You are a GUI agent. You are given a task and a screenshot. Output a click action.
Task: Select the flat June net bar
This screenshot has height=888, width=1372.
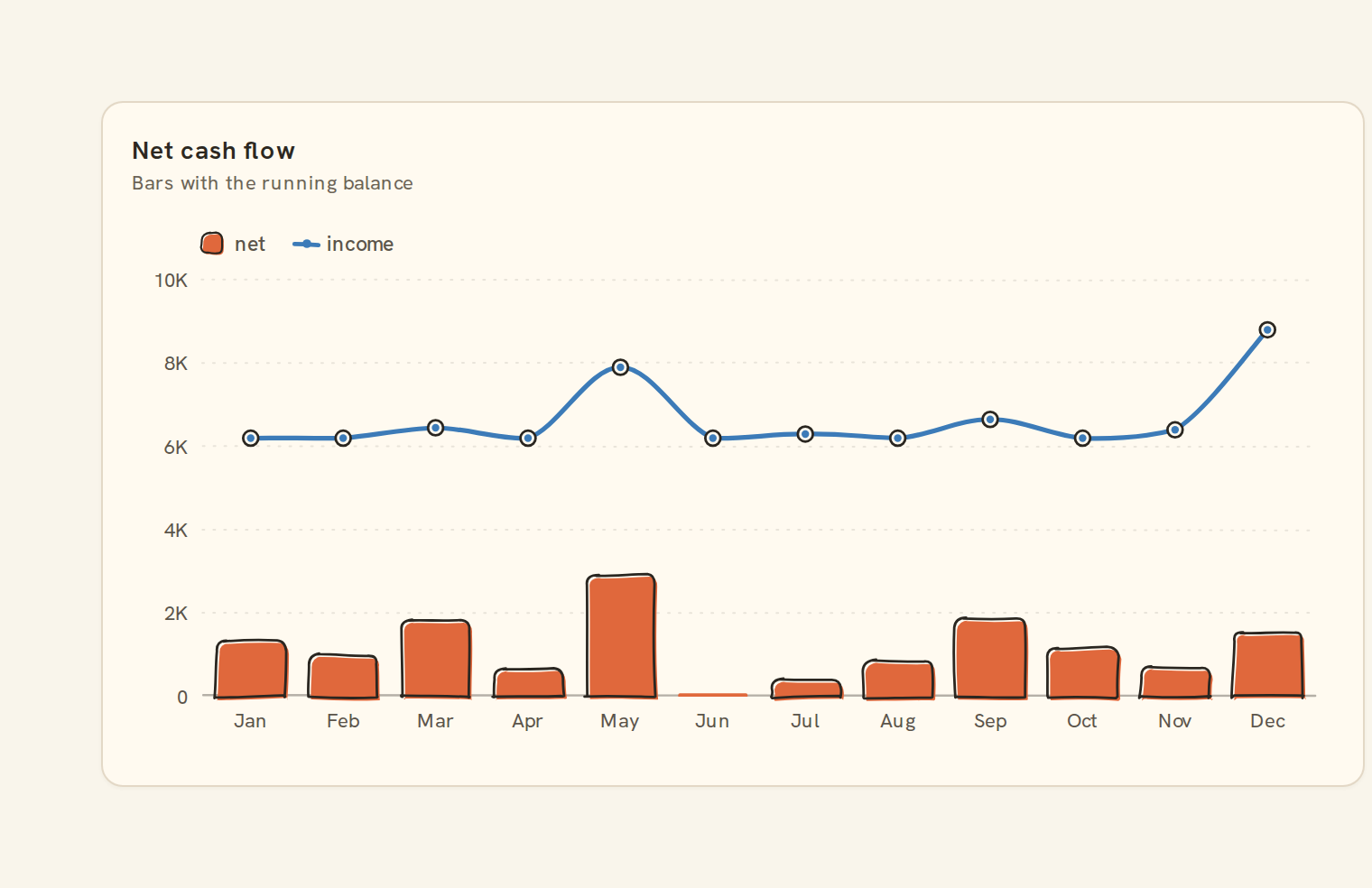tap(713, 695)
